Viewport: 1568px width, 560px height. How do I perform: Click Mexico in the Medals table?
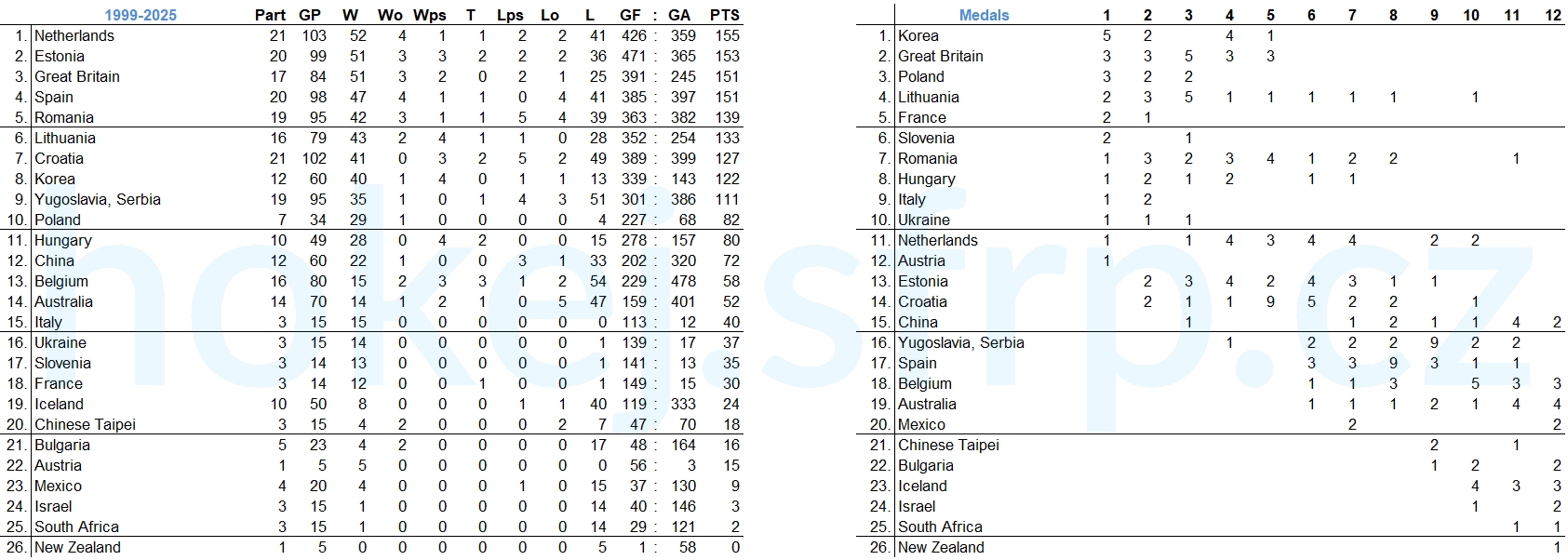pyautogui.click(x=921, y=424)
